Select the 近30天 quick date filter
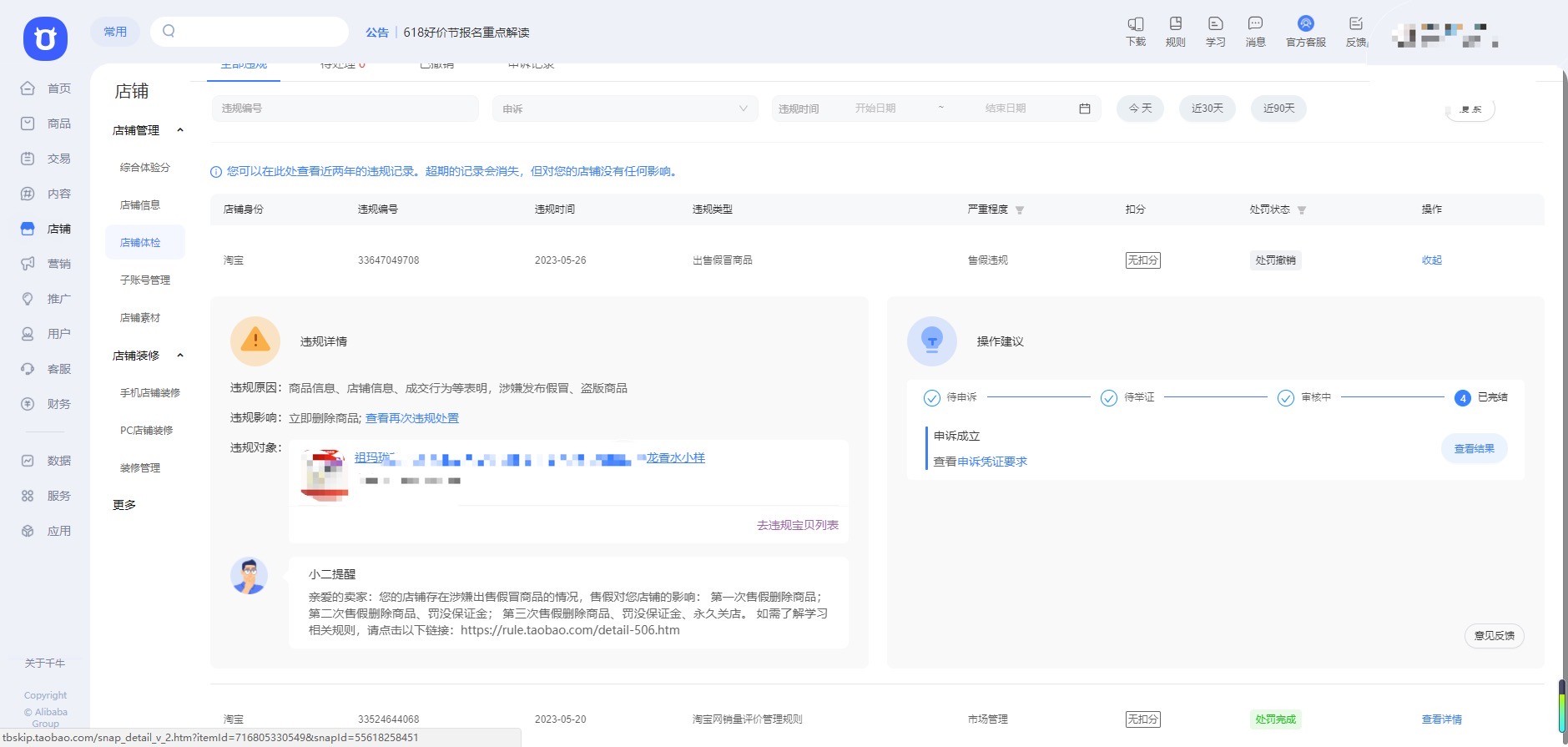 (1207, 109)
